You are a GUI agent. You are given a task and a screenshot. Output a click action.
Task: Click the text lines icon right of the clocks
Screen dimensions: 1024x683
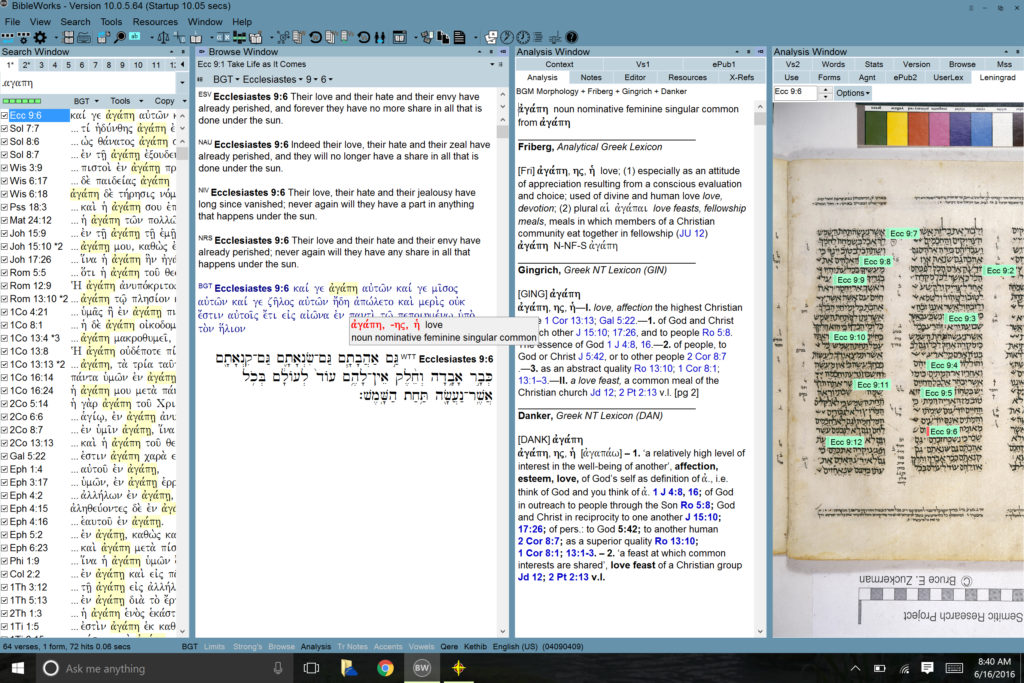coord(538,37)
